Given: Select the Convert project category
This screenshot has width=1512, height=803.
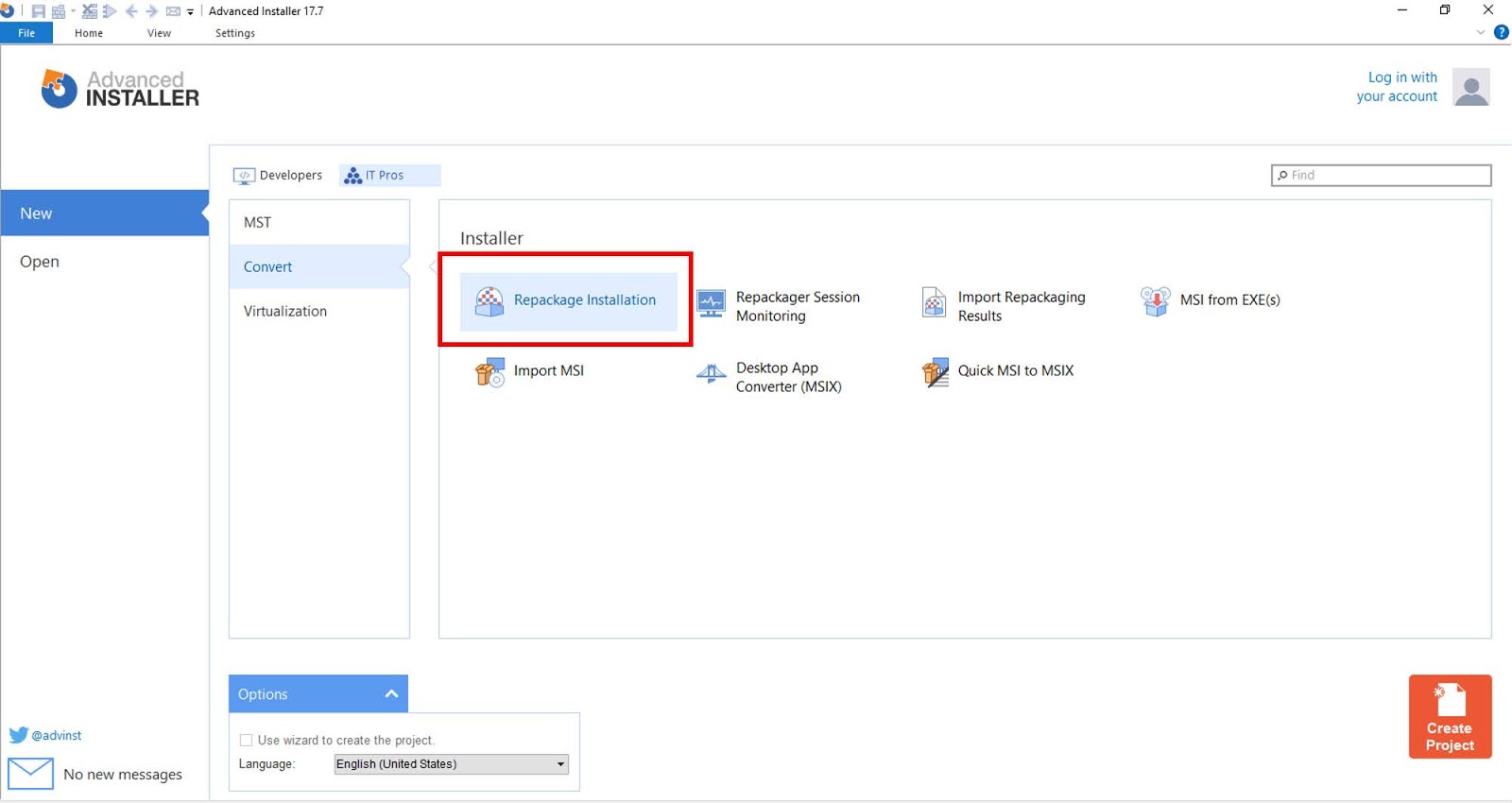Looking at the screenshot, I should click(319, 266).
